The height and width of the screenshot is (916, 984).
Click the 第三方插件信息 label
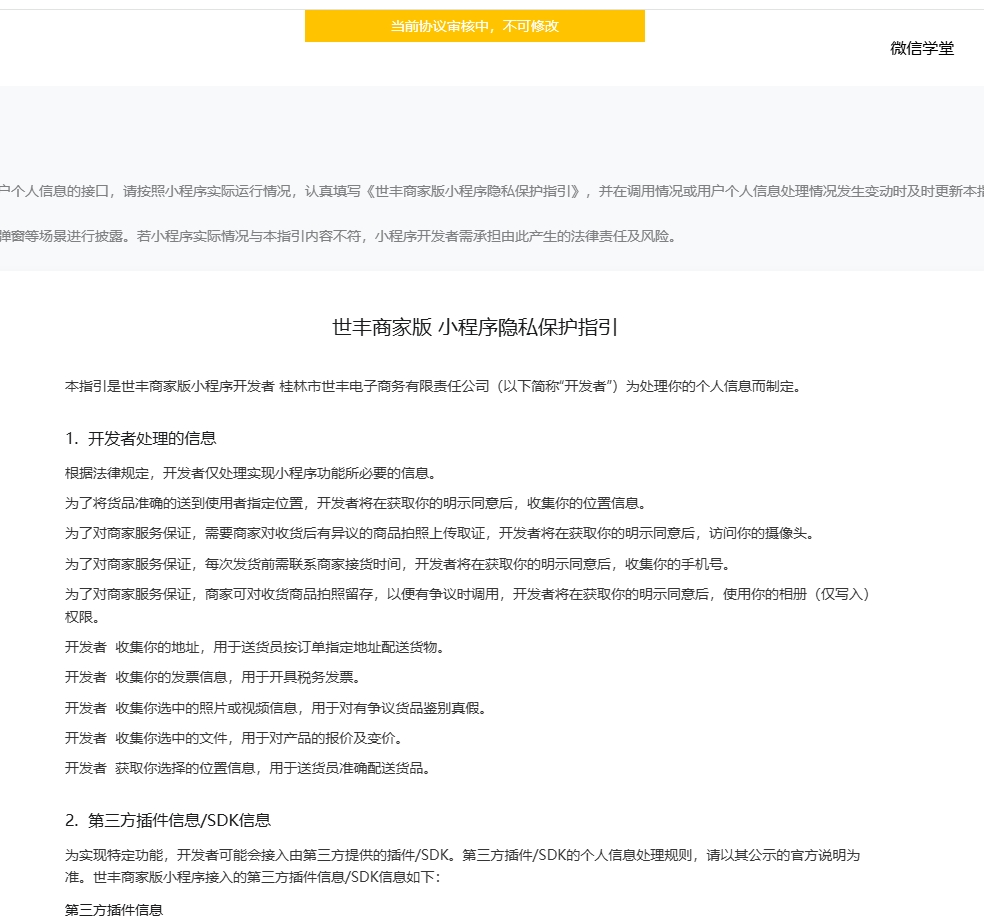pos(114,909)
